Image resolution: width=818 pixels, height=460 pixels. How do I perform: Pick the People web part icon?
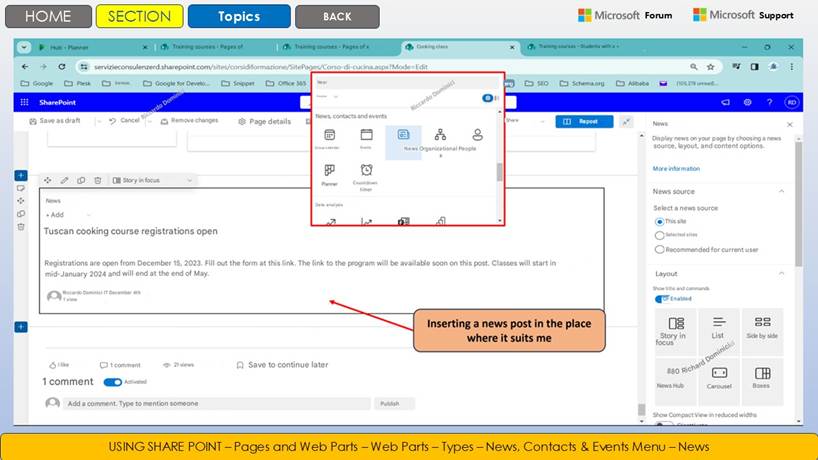tap(477, 138)
